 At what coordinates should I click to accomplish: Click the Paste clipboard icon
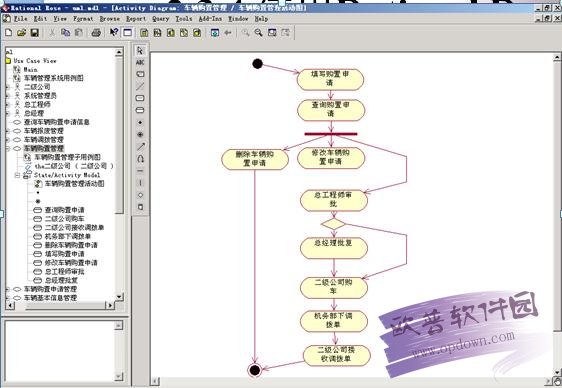pos(78,33)
